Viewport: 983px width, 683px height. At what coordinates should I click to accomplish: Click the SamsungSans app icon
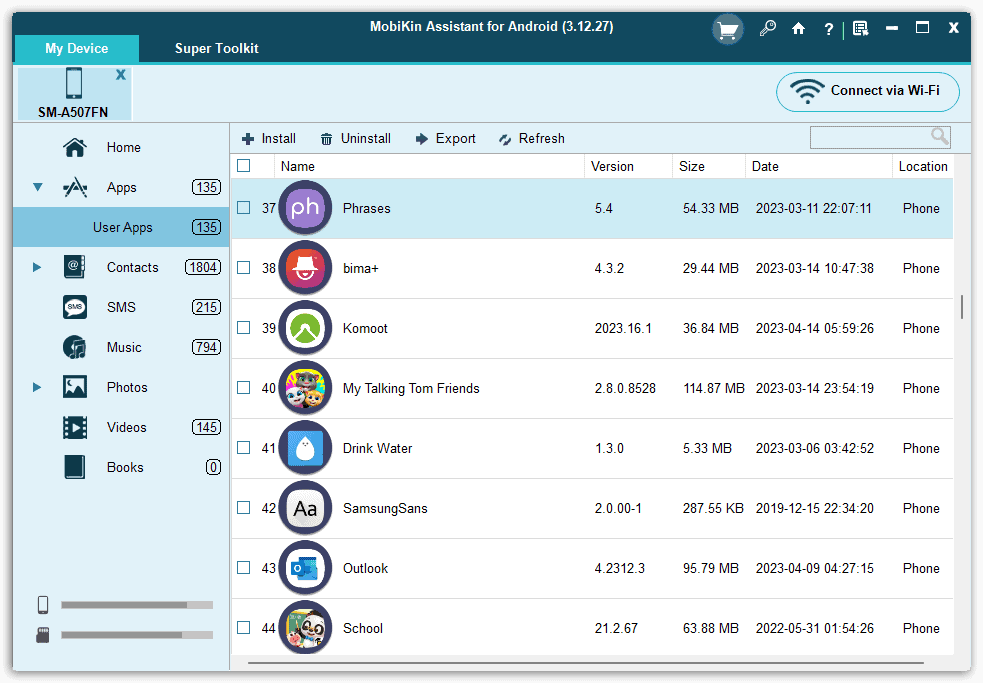click(x=305, y=508)
